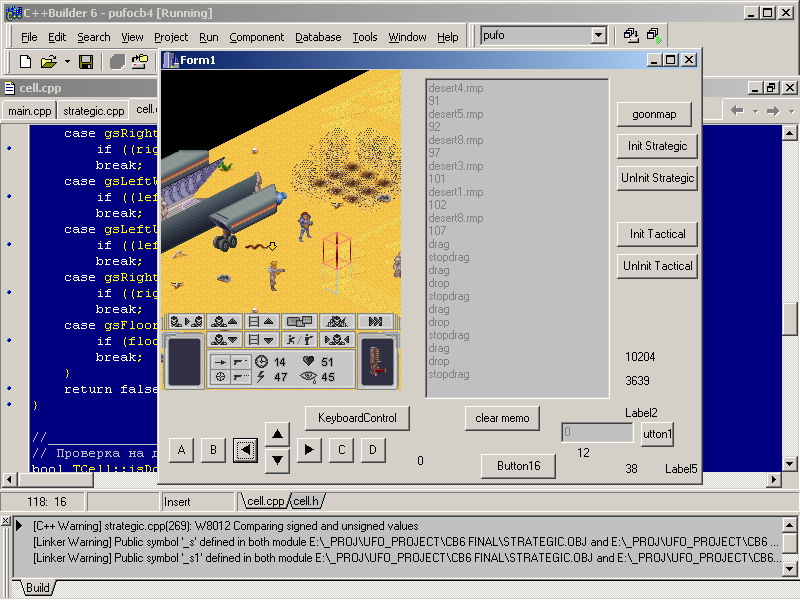
Task: Click the editor vertical scrollbar thumb
Action: [789, 319]
